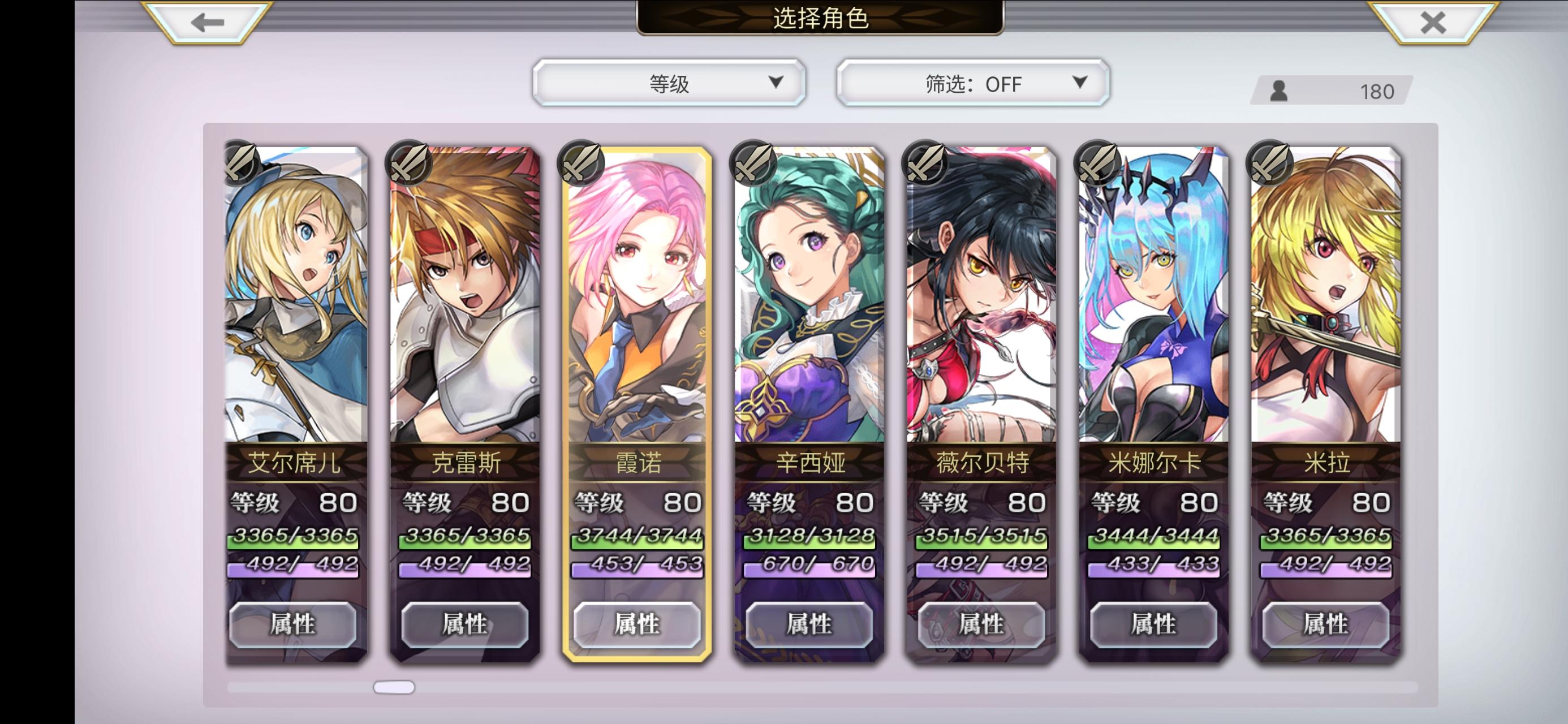Select the 米娜尔卡 character card
The height and width of the screenshot is (724, 1568).
(x=1153, y=404)
